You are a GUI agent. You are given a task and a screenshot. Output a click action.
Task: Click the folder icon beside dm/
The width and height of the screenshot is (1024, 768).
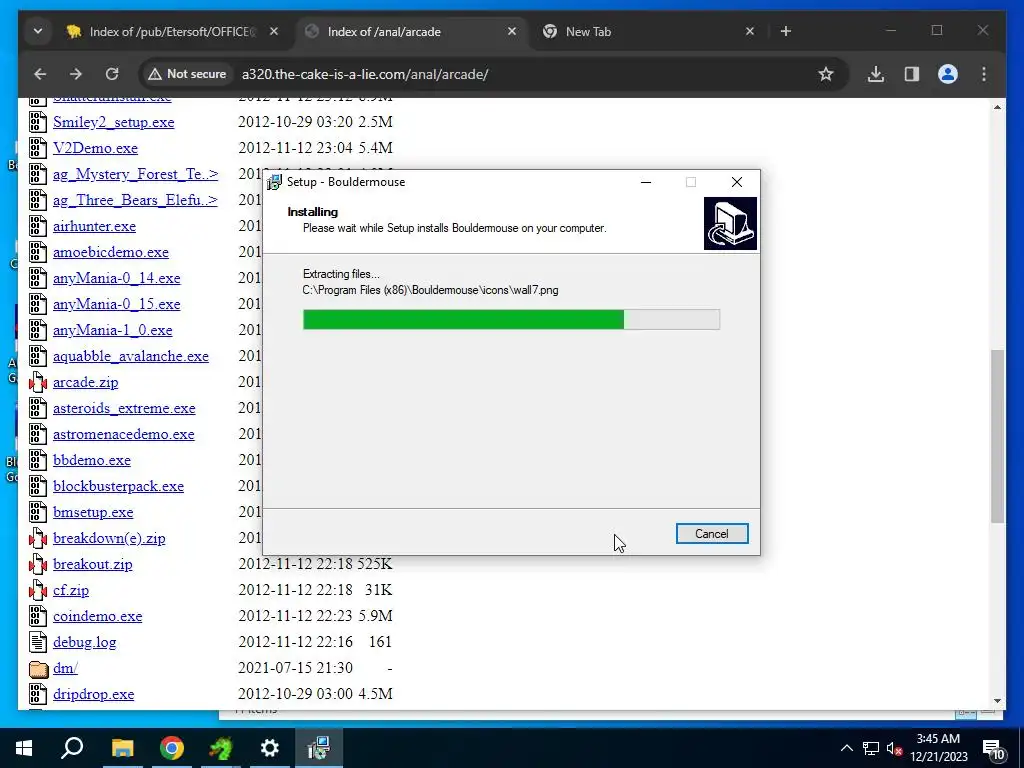39,669
